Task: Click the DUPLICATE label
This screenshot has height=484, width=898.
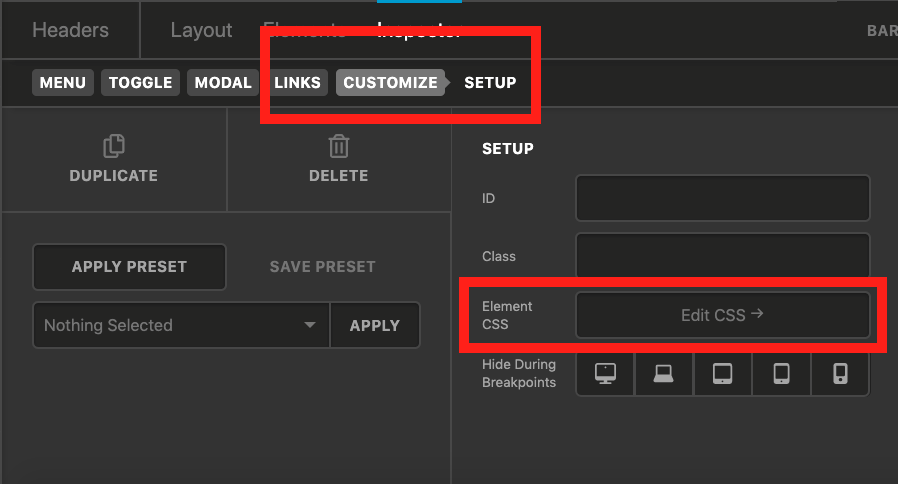Action: point(113,175)
